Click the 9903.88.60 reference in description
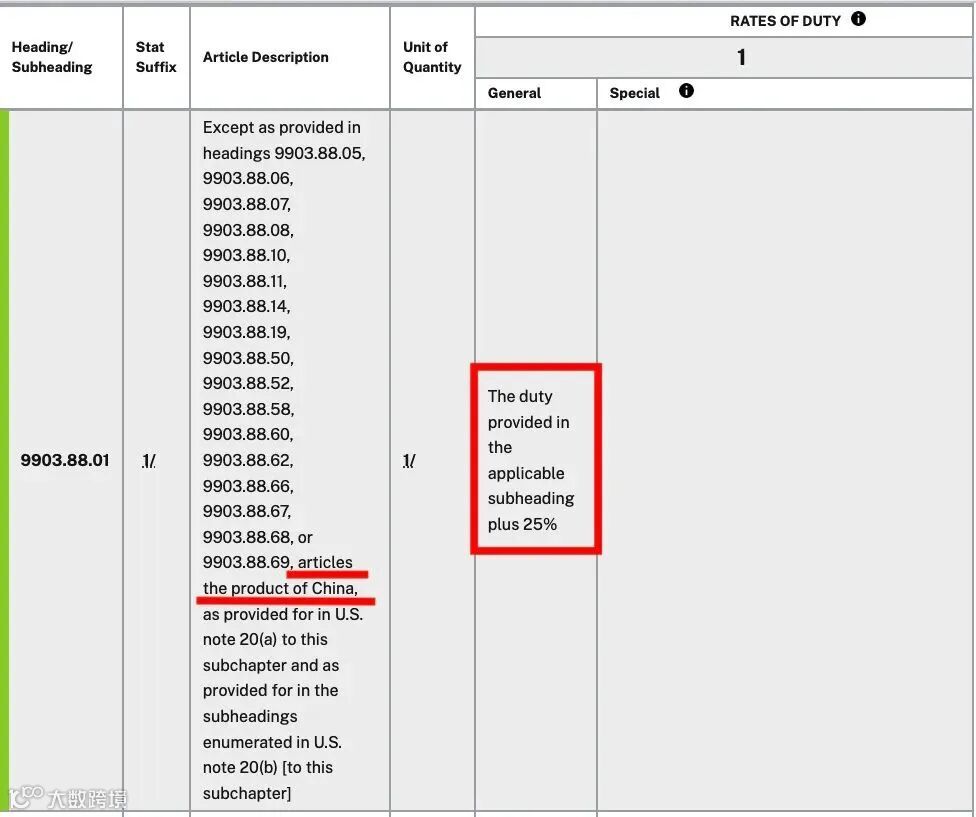 [x=248, y=434]
